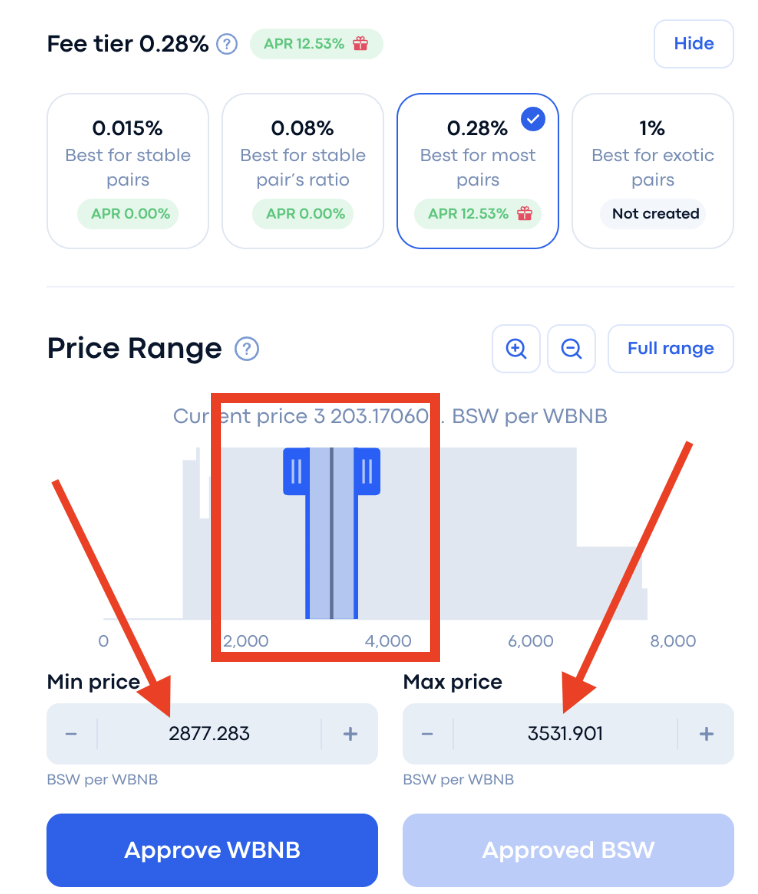This screenshot has height=894, width=758.
Task: Increase the Max price with plus
Action: pos(706,734)
